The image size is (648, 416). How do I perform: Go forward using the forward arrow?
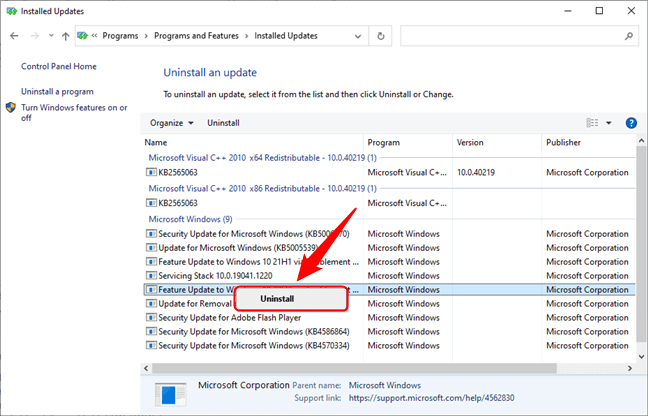click(x=35, y=36)
